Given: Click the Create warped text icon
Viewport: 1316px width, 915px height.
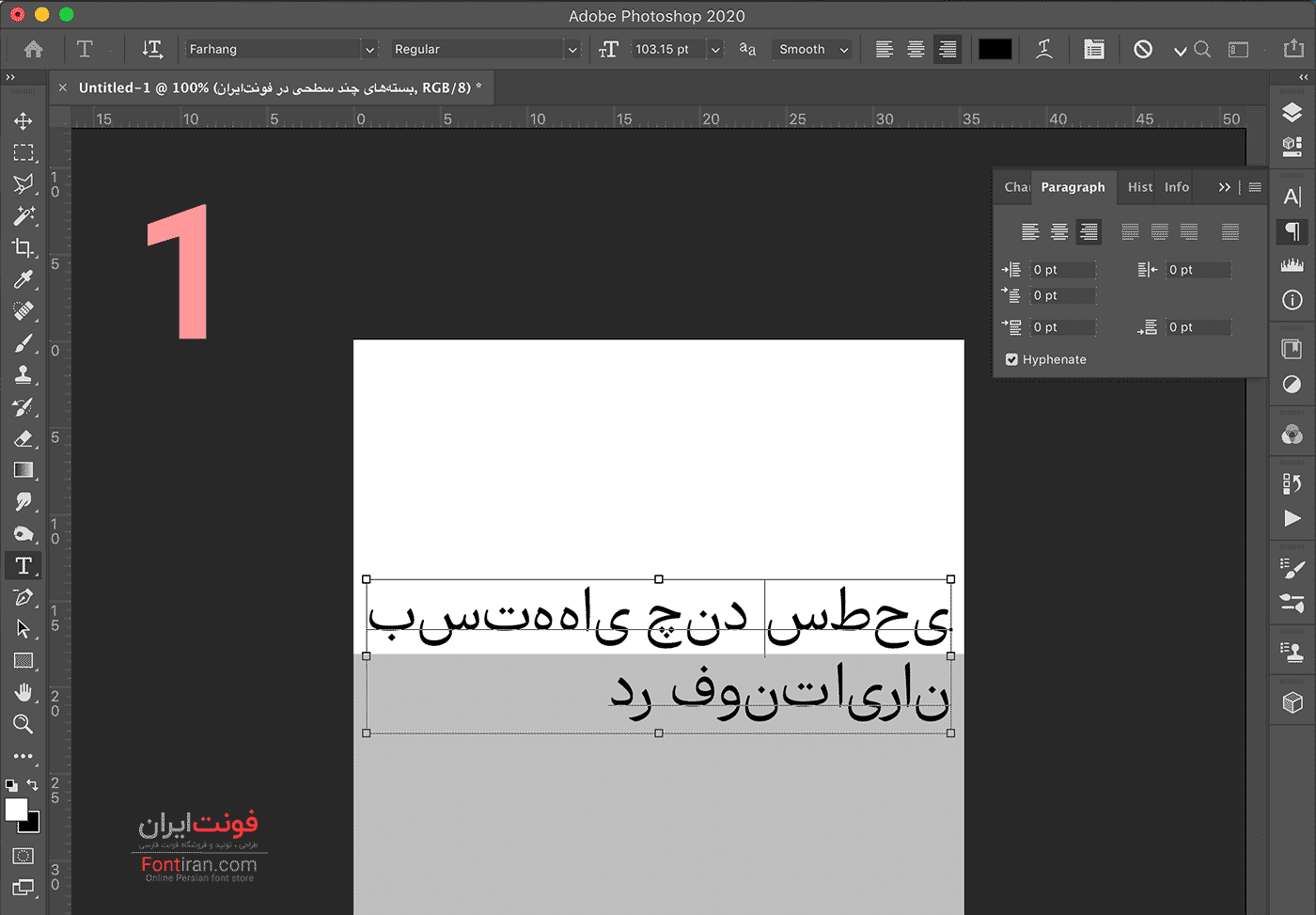Looking at the screenshot, I should [x=1043, y=49].
